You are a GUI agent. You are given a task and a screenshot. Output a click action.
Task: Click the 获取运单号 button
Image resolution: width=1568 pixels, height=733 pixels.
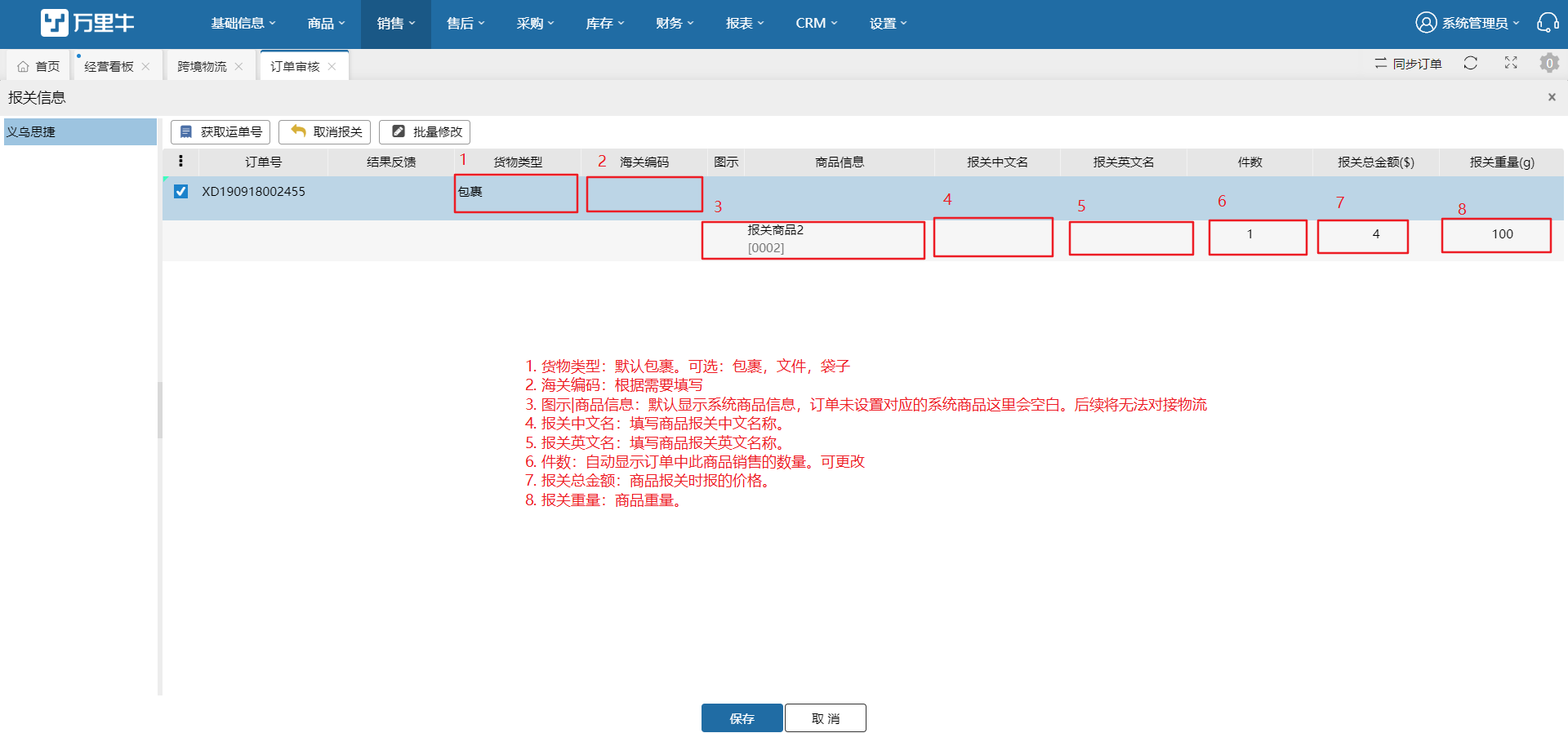pyautogui.click(x=220, y=132)
